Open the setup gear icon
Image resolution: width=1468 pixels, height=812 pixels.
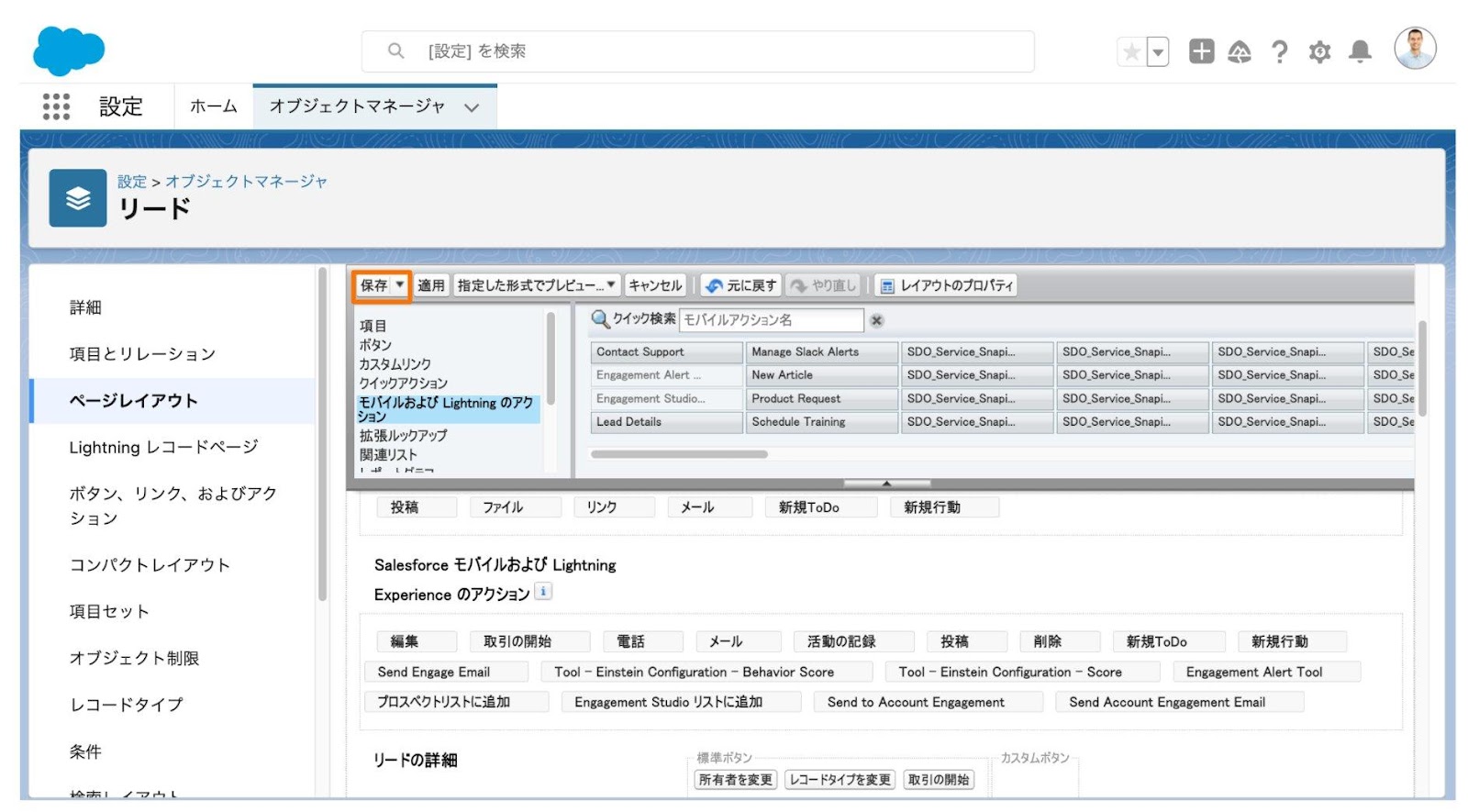1319,52
